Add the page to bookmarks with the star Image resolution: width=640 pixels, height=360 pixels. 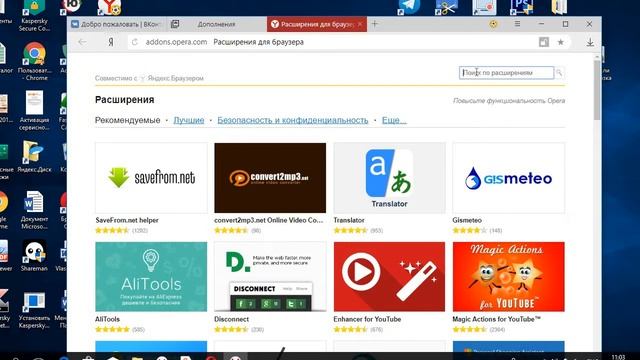561,42
